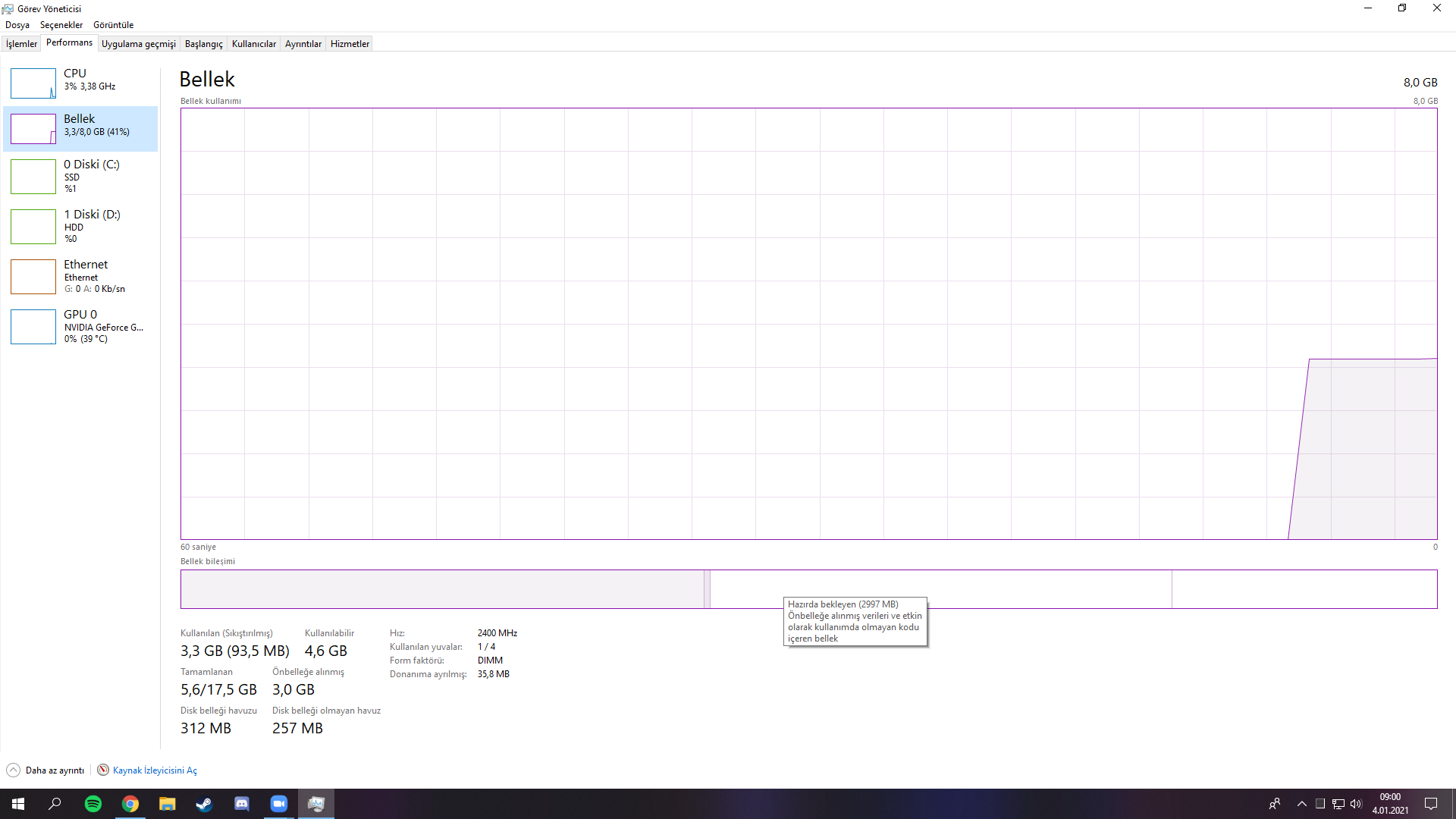The image size is (1456, 819).
Task: Open the Seçenekler menu
Action: 61,25
